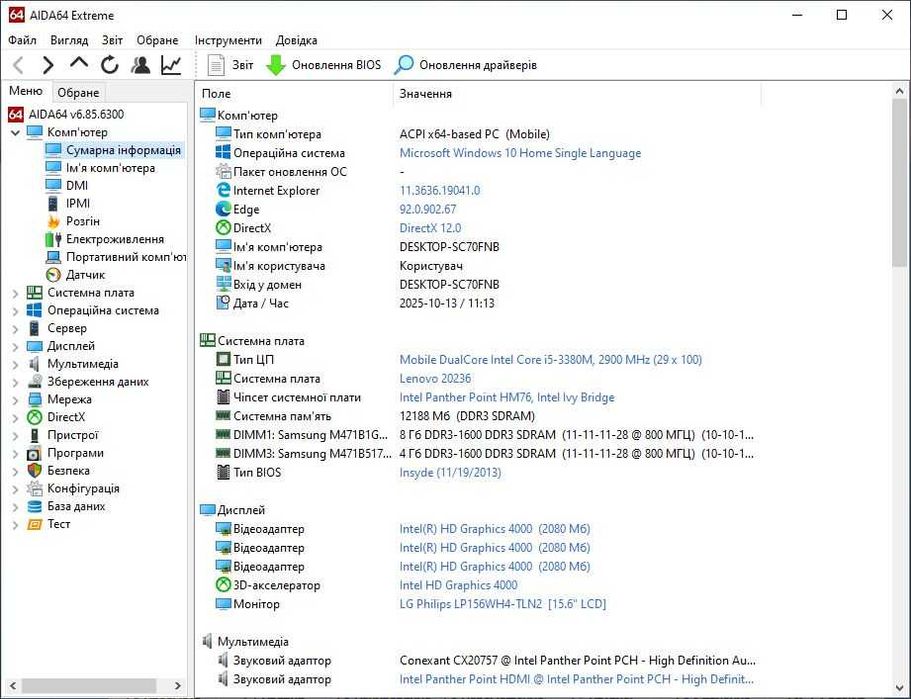Expand the Системна плата tree node

coord(16,293)
